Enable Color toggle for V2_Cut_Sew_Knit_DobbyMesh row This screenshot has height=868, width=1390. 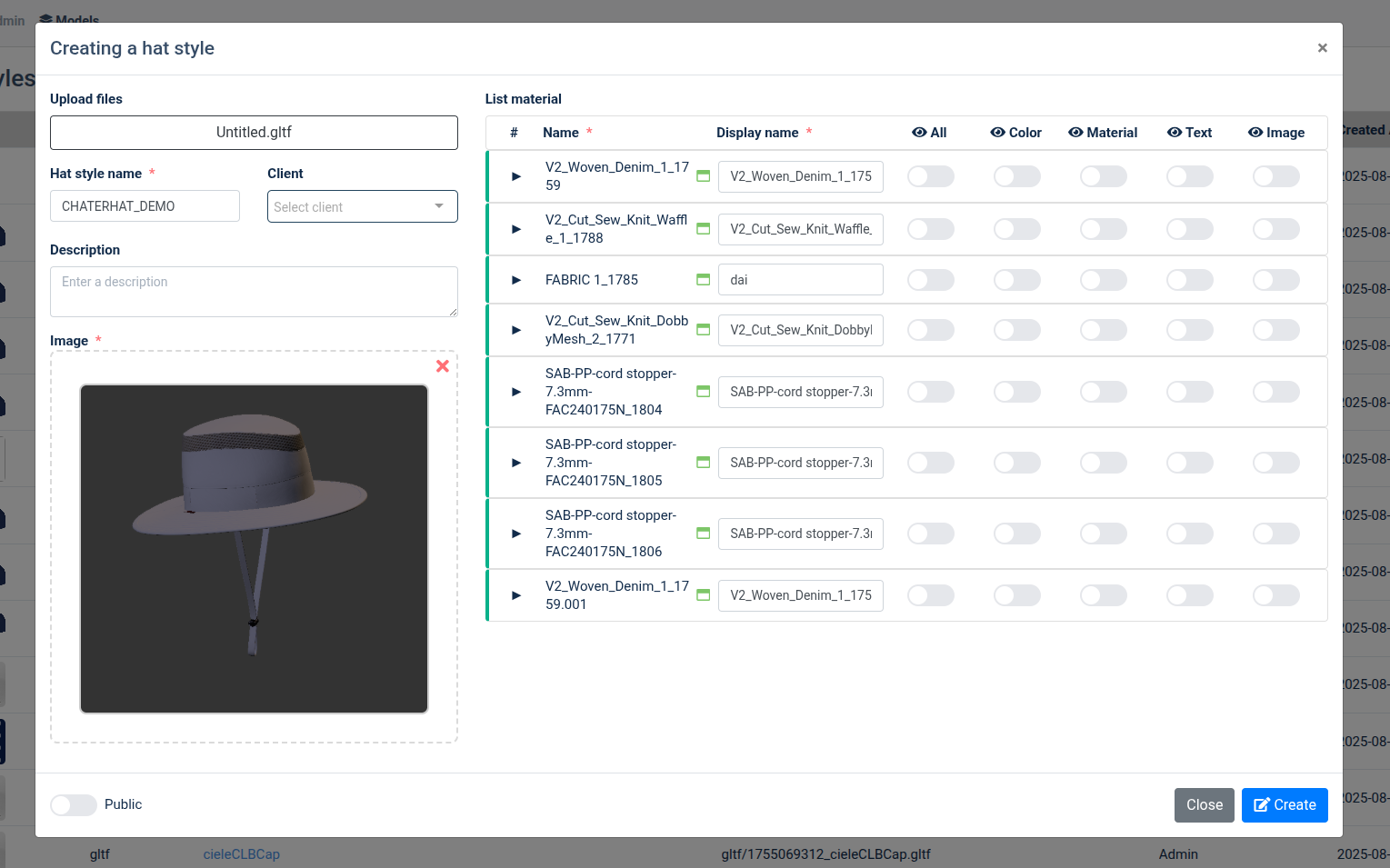[x=1016, y=330]
